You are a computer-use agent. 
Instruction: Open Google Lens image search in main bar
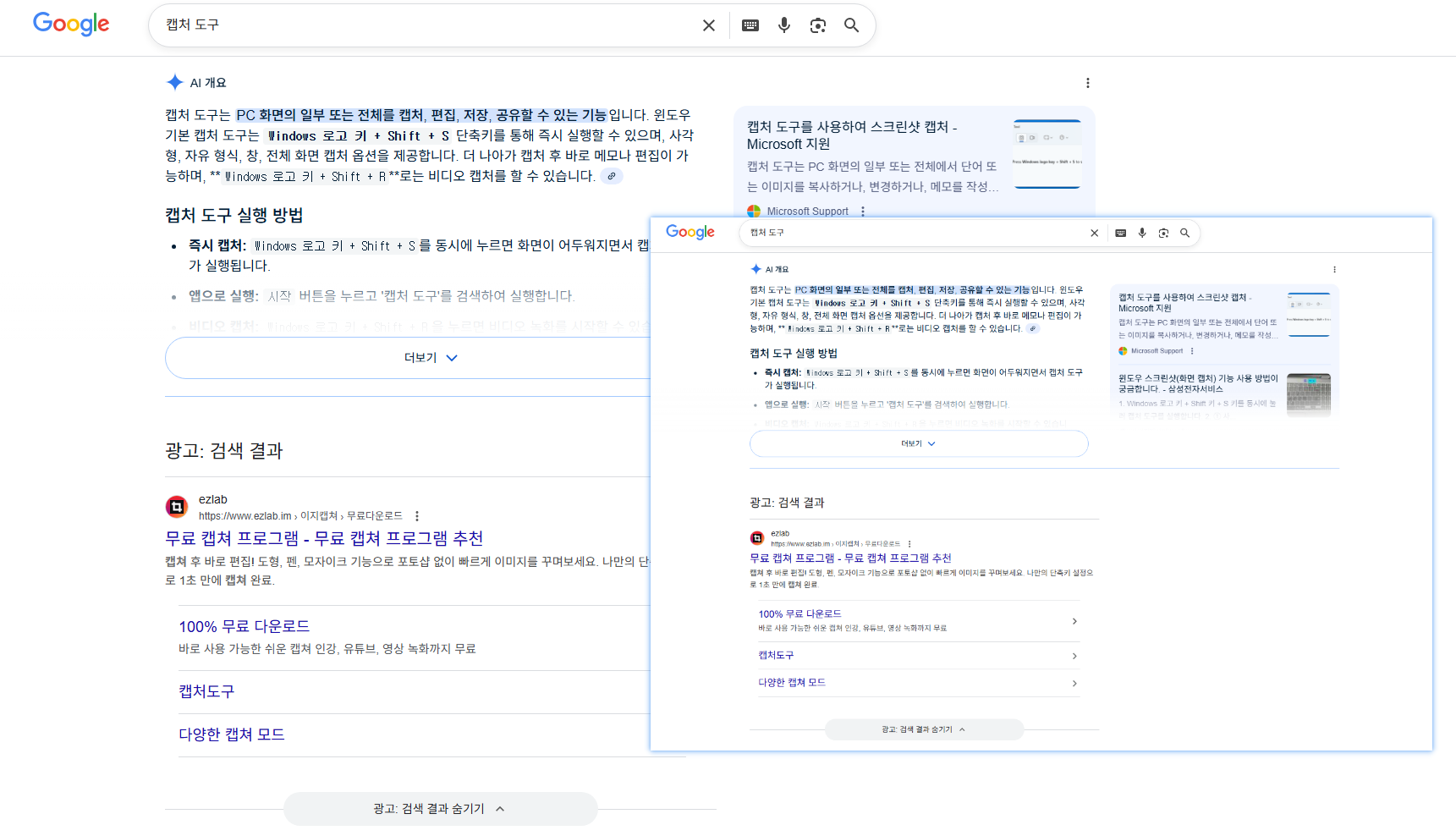(818, 25)
